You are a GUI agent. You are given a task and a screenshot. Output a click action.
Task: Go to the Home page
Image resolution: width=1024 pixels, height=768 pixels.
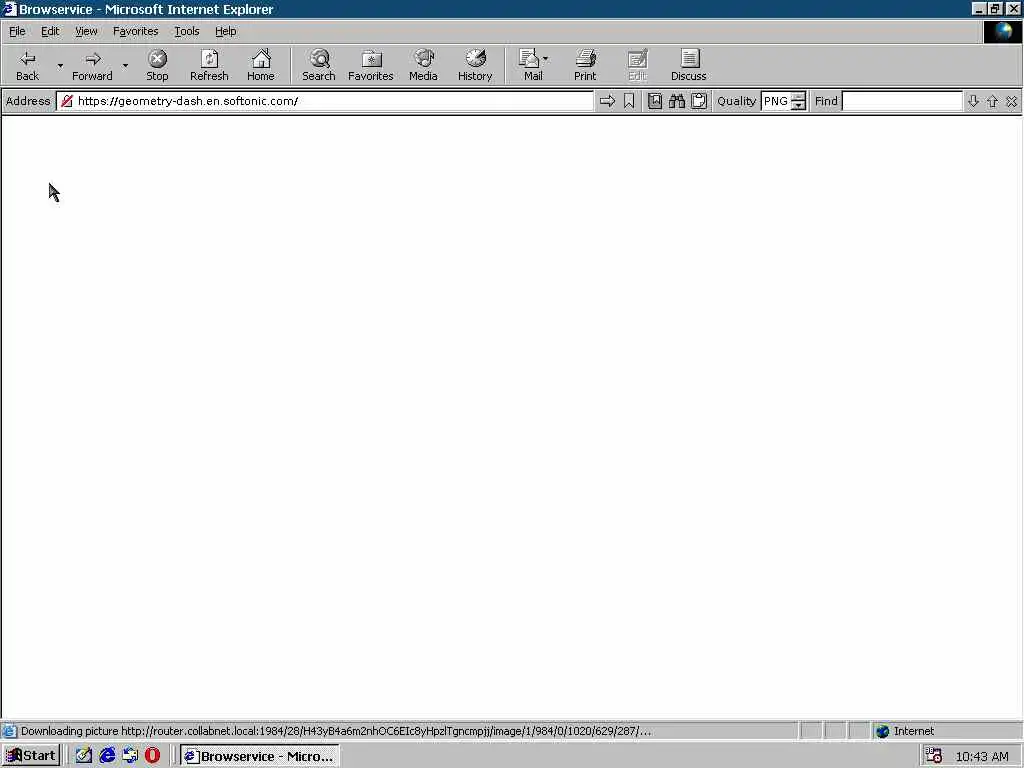(261, 65)
